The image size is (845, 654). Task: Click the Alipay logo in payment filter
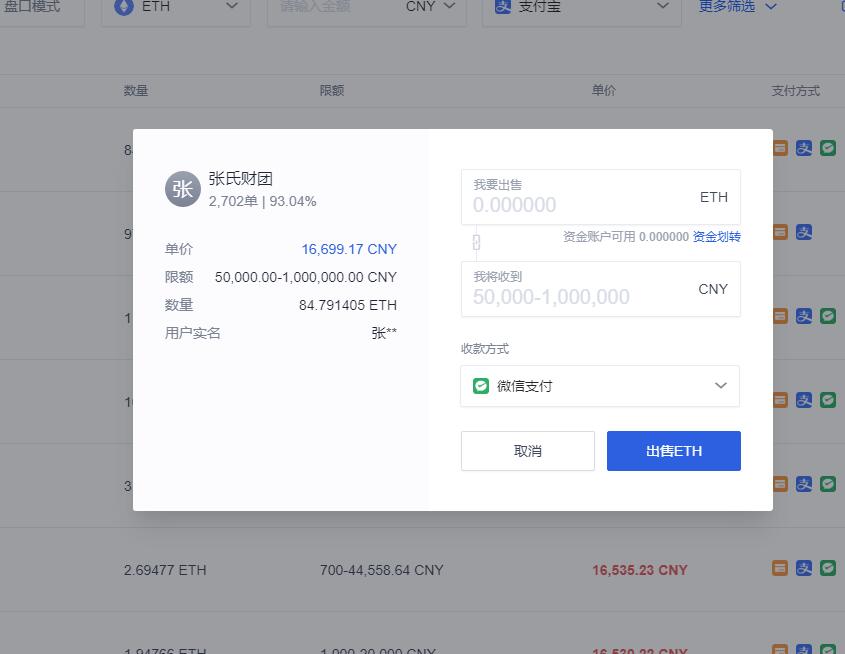503,7
